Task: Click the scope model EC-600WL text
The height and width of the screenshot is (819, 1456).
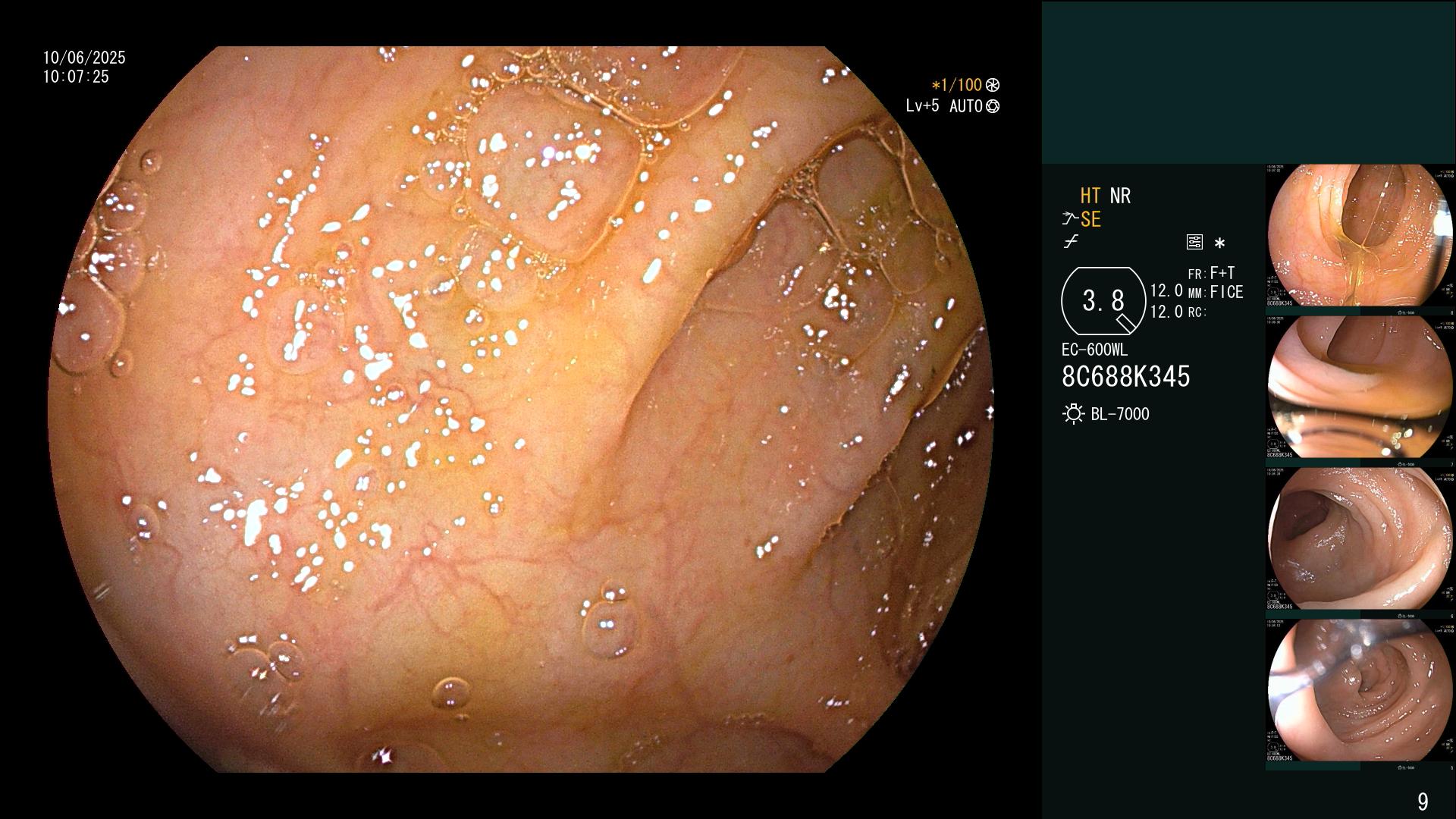Action: pyautogui.click(x=1094, y=350)
